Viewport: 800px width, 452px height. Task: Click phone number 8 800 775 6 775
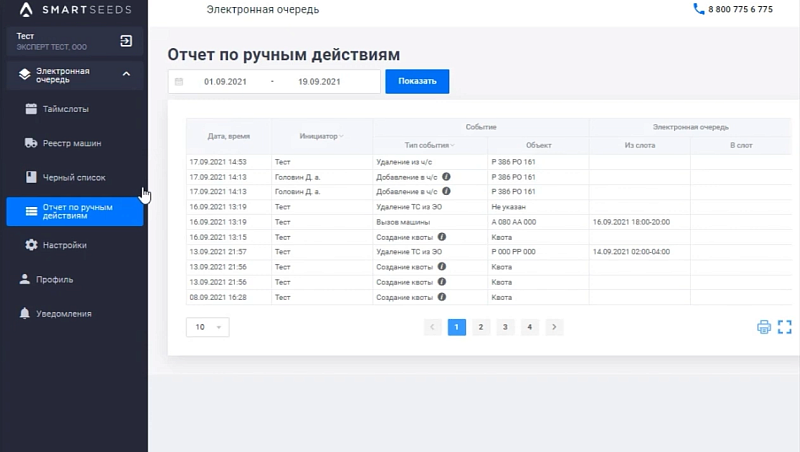coord(740,9)
